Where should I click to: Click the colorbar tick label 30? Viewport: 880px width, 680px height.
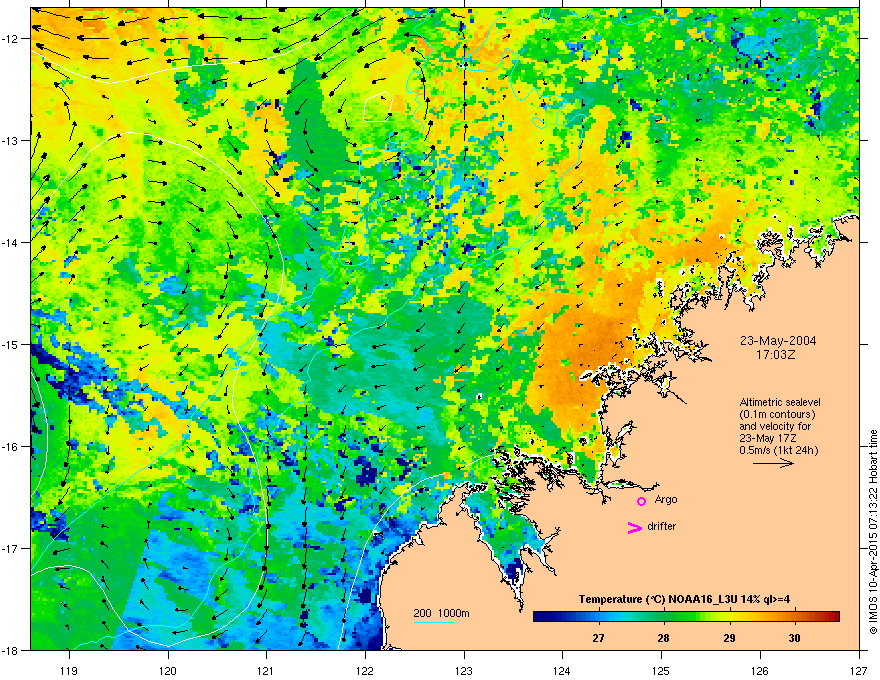tap(794, 638)
